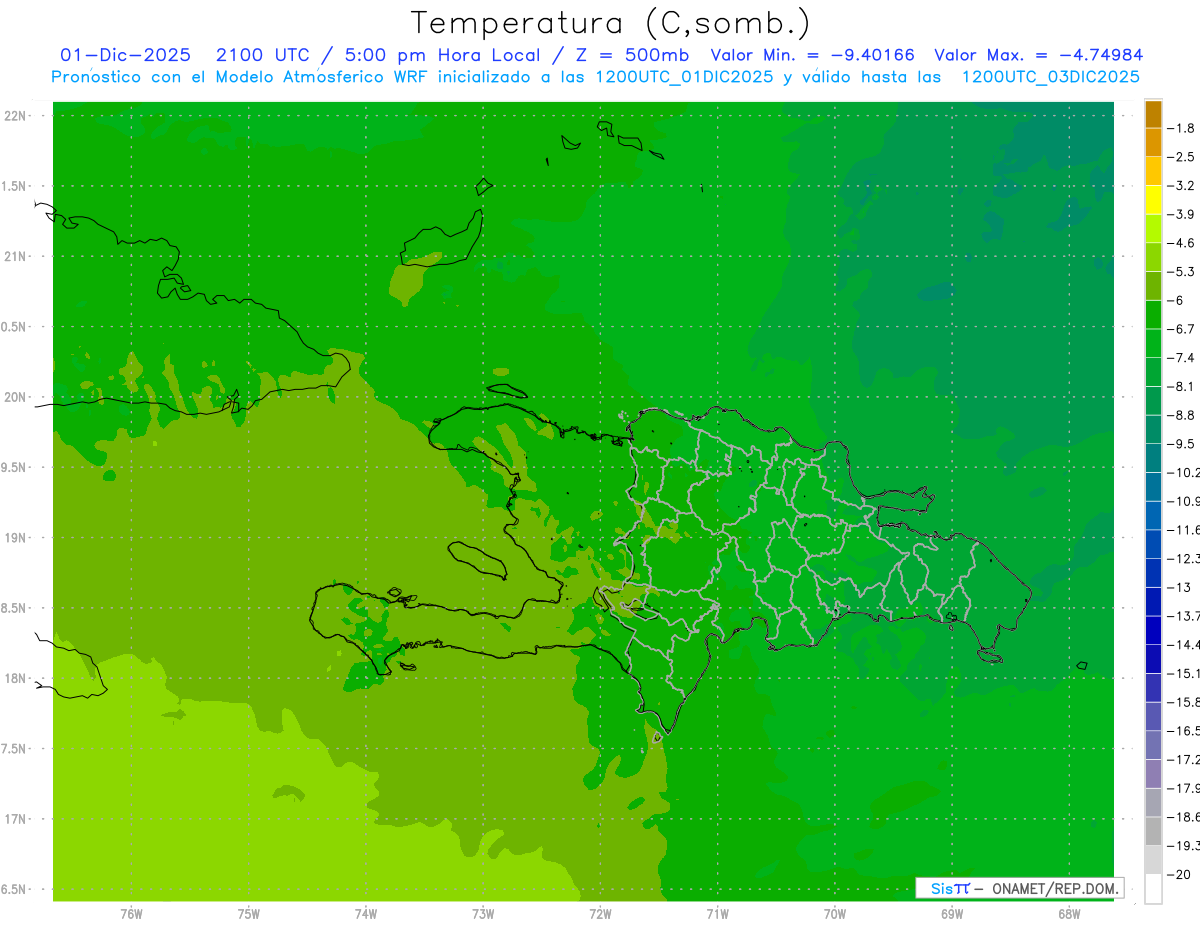Click the 68W longitude axis label
The image size is (1200, 927).
pos(1069,913)
